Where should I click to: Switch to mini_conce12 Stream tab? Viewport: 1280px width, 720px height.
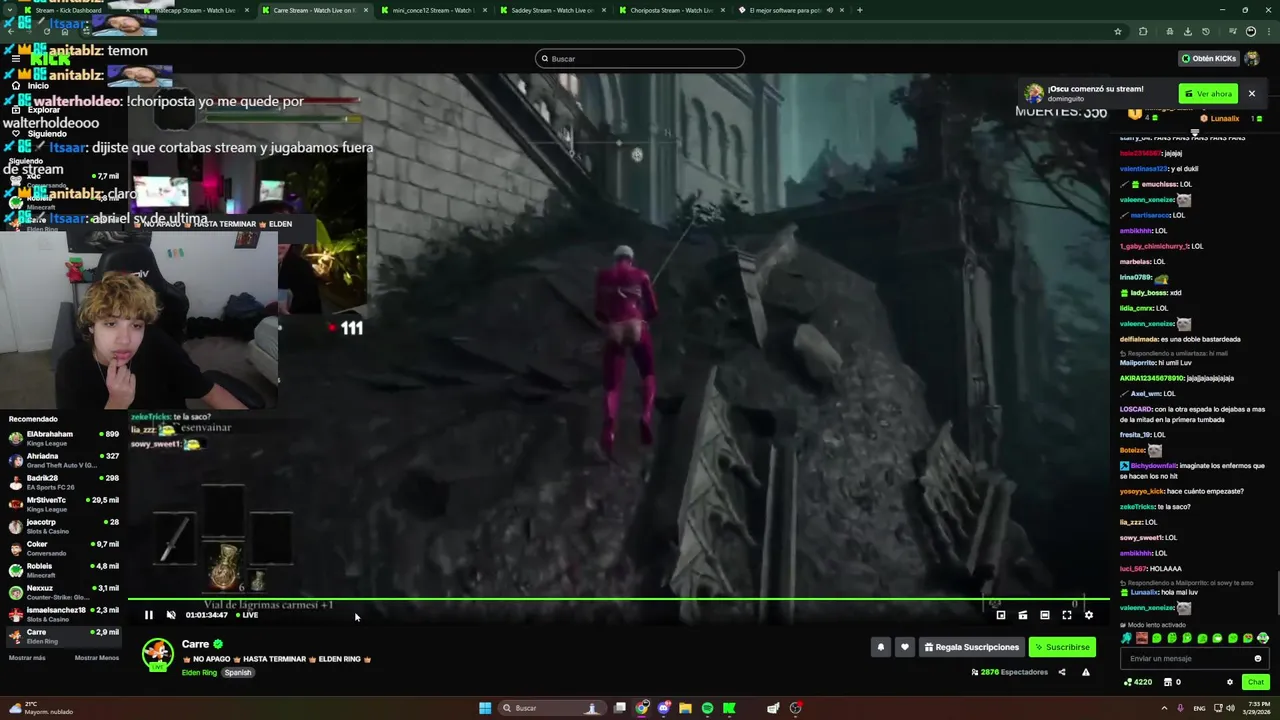[432, 10]
